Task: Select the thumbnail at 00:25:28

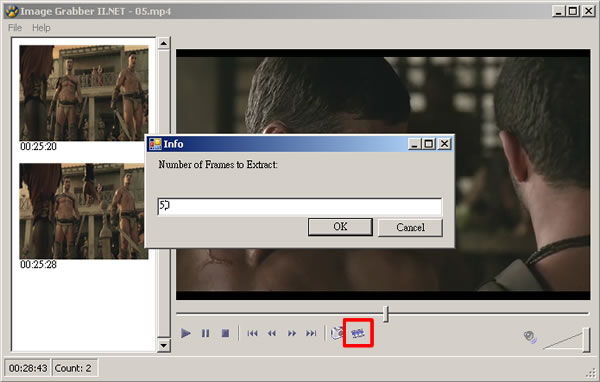Action: (84, 211)
